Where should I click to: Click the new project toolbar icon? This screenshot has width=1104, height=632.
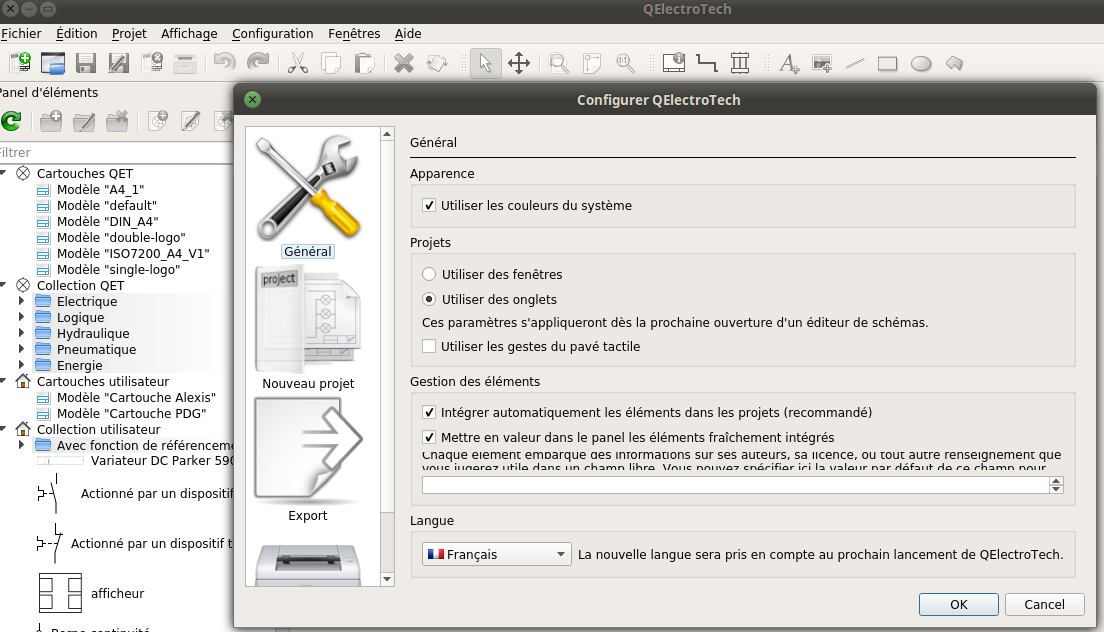coord(18,63)
